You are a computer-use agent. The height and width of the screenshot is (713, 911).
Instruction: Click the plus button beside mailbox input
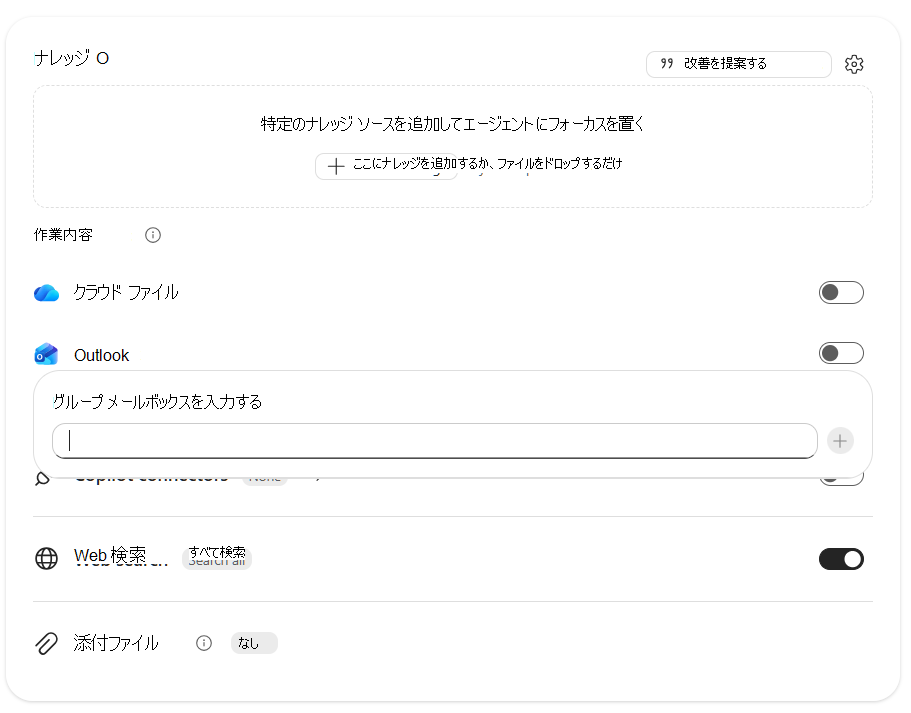(x=840, y=441)
